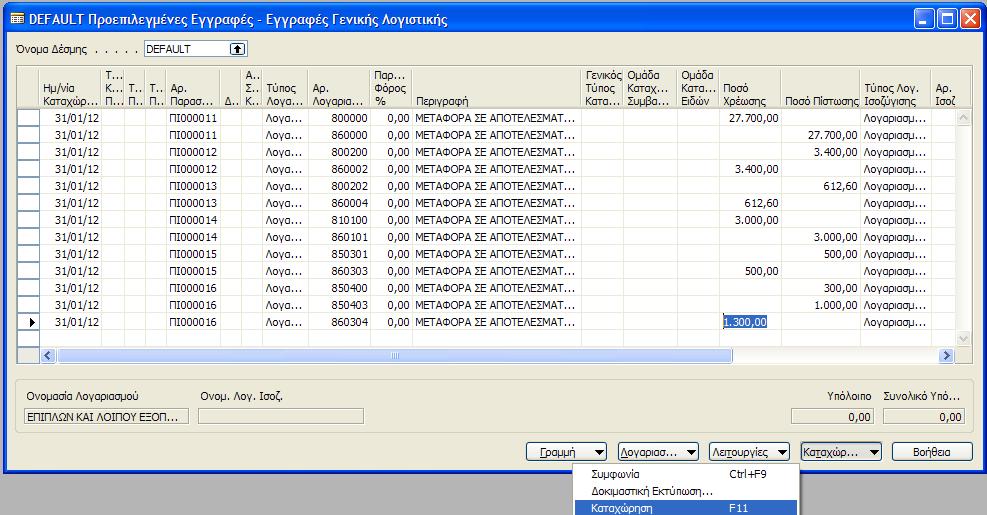
Task: Click the Τύπος Λογα... column header
Action: coord(285,88)
